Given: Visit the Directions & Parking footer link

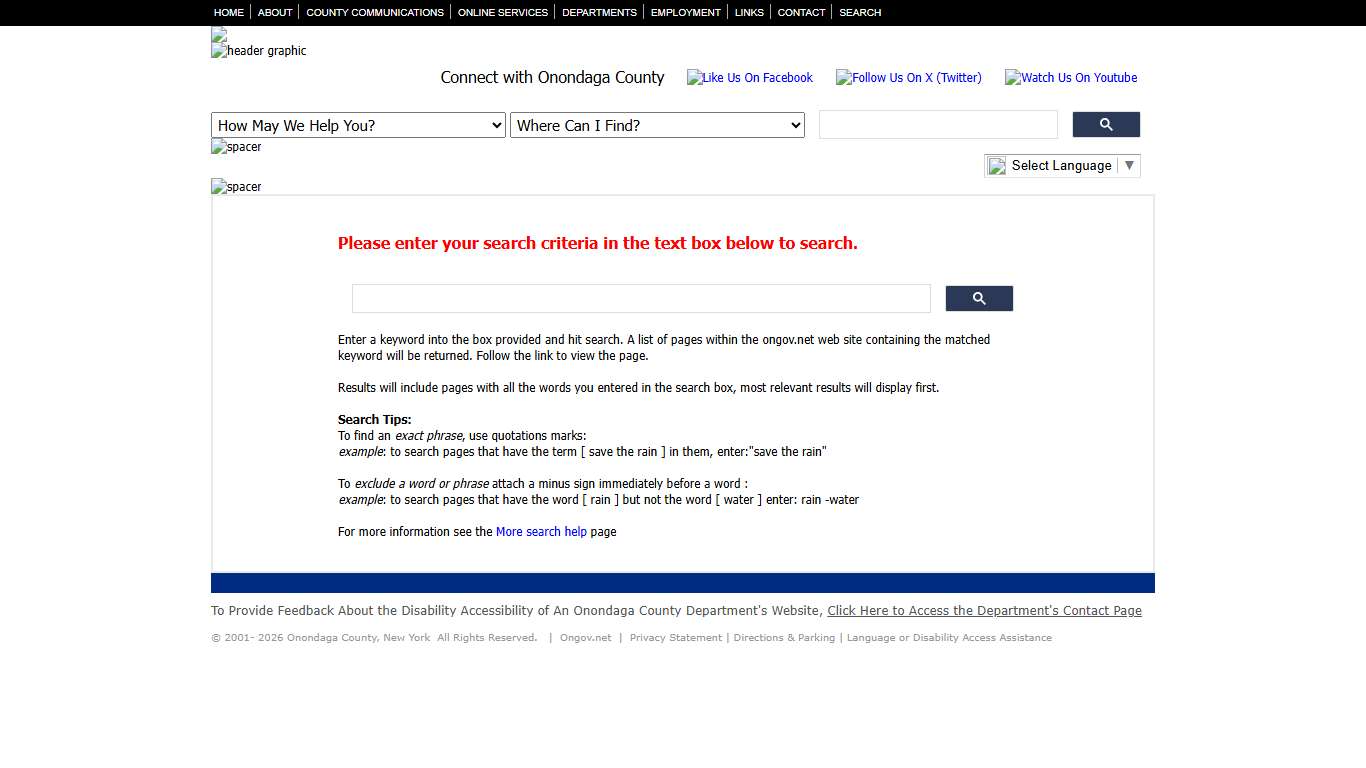Looking at the screenshot, I should (784, 638).
